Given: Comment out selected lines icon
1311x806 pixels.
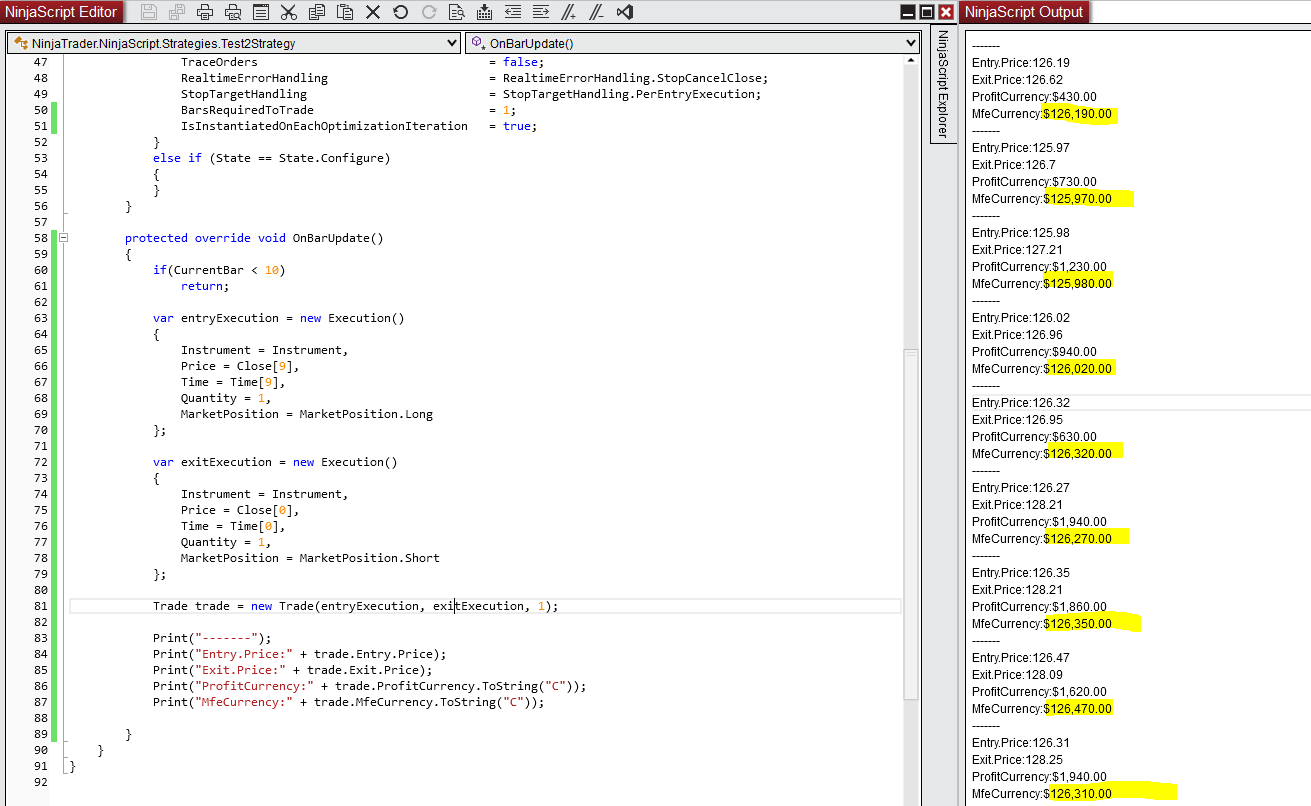Looking at the screenshot, I should click(569, 12).
